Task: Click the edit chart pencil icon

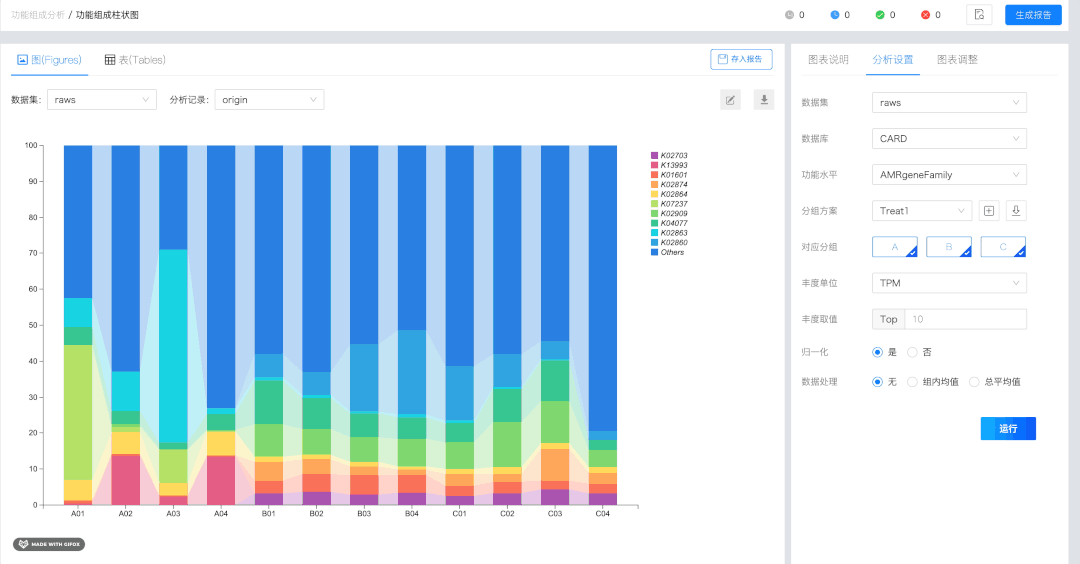Action: coord(730,100)
